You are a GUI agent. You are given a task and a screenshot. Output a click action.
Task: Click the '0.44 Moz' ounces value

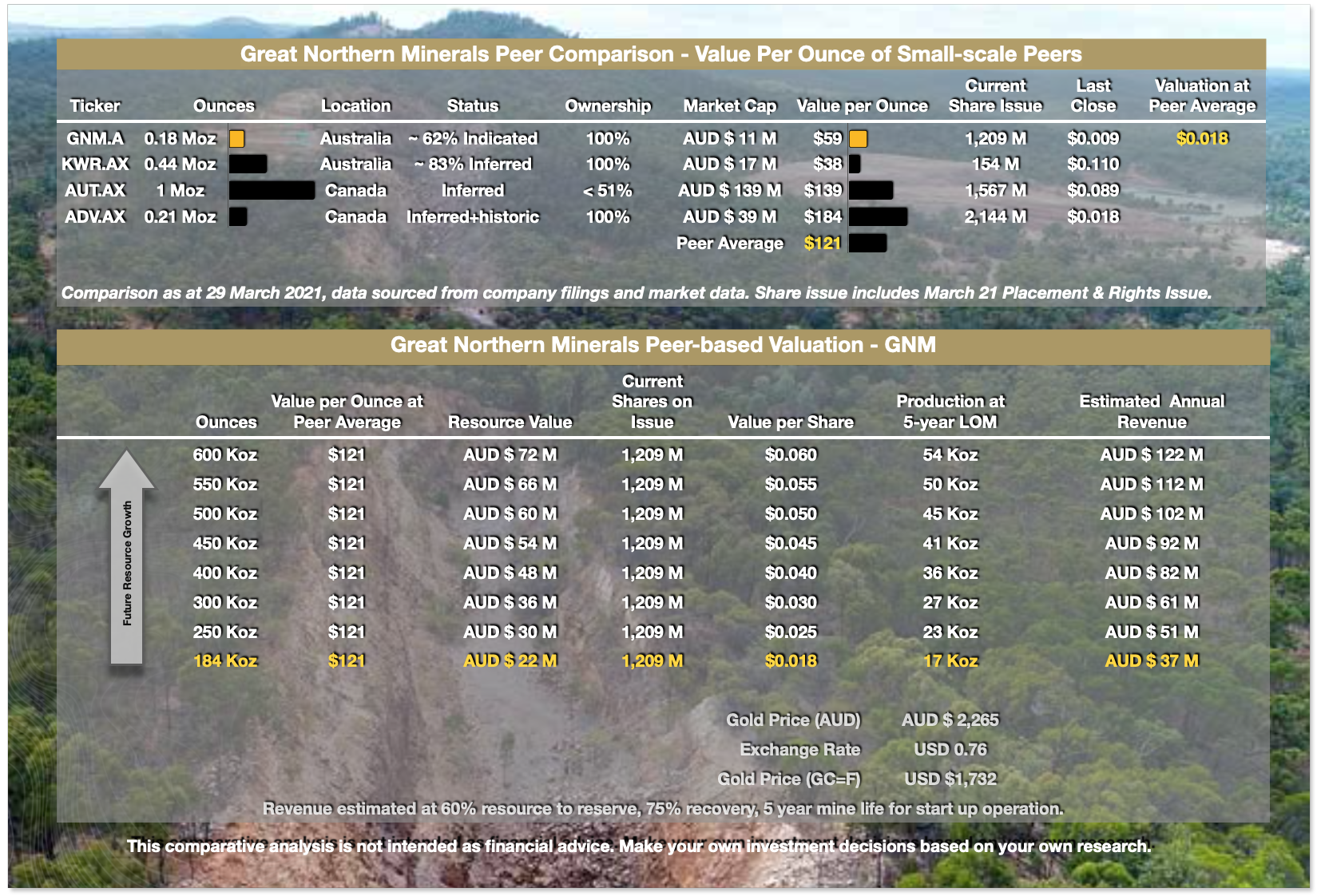tap(180, 164)
